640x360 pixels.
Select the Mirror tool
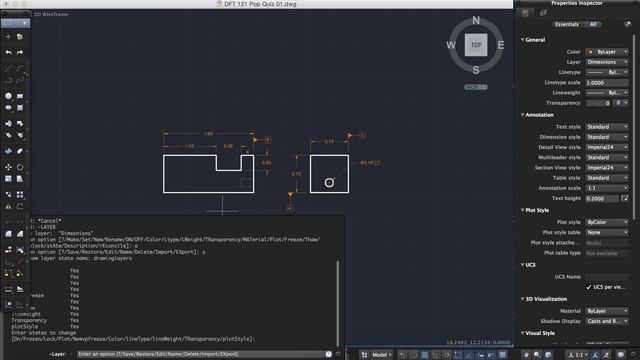point(8,207)
